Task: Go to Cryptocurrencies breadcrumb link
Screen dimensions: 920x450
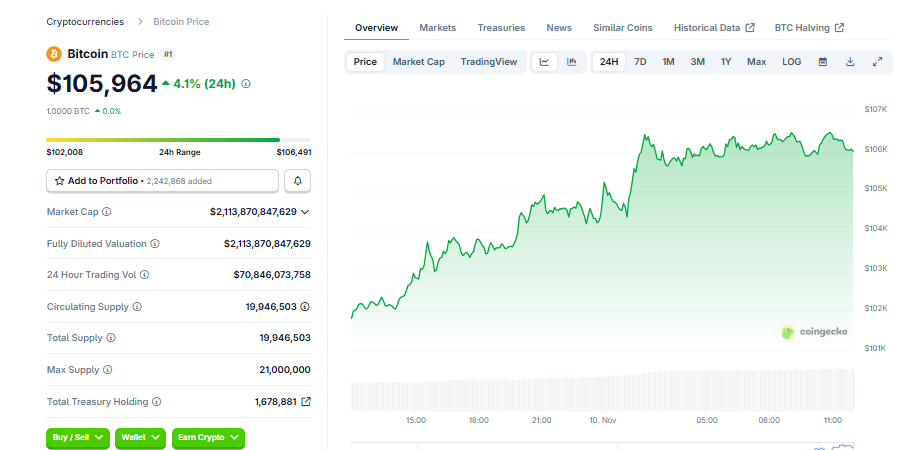Action: (85, 21)
